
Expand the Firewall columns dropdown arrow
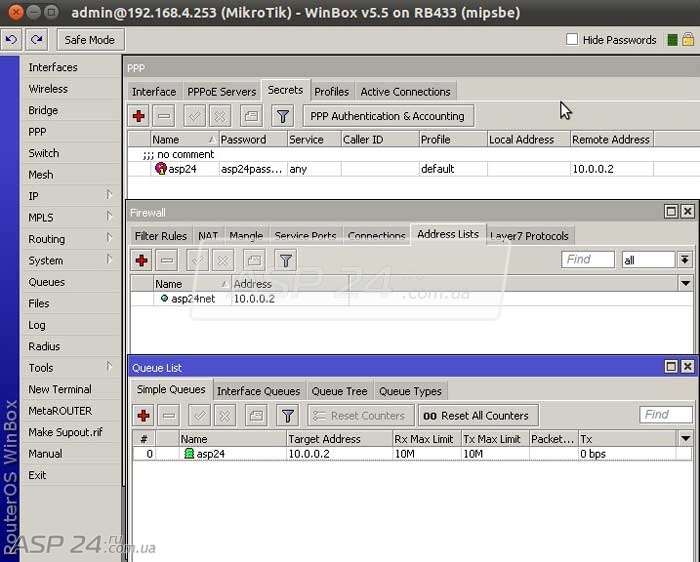[686, 283]
